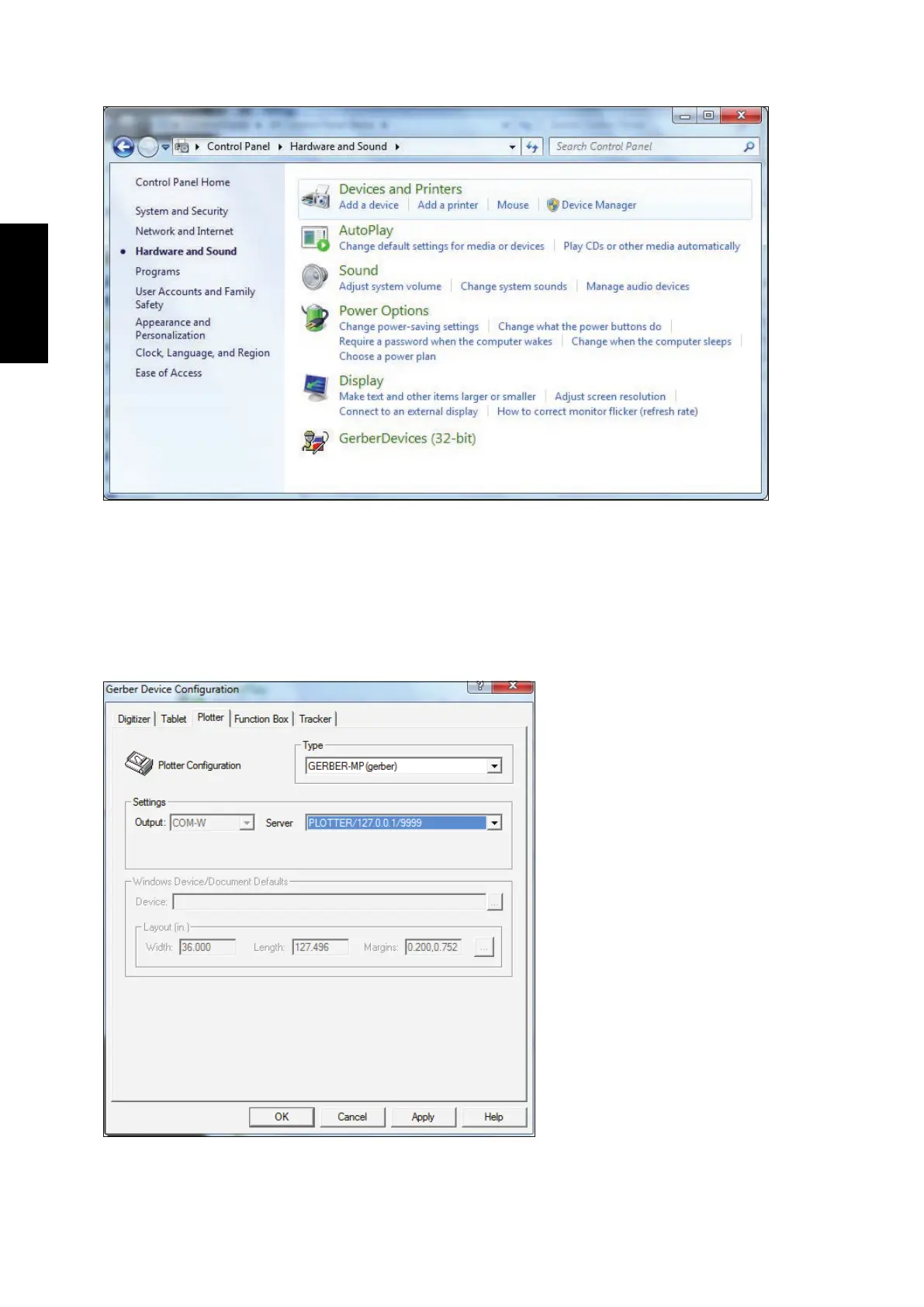Click the refresh button beside address bar
Image resolution: width=924 pixels, height=1307 pixels.
click(532, 147)
